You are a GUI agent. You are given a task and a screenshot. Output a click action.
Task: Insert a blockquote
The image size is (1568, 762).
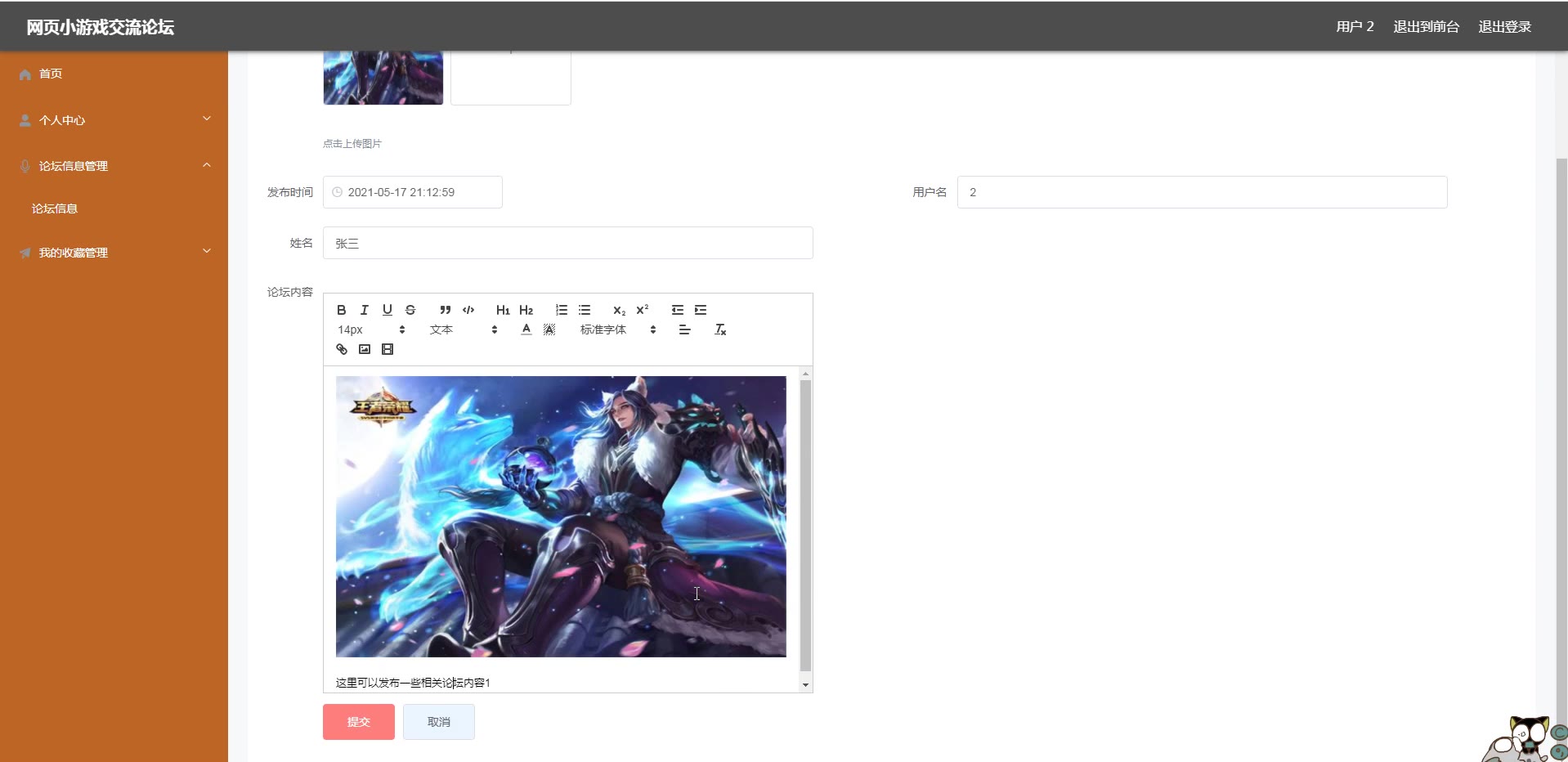tap(446, 310)
